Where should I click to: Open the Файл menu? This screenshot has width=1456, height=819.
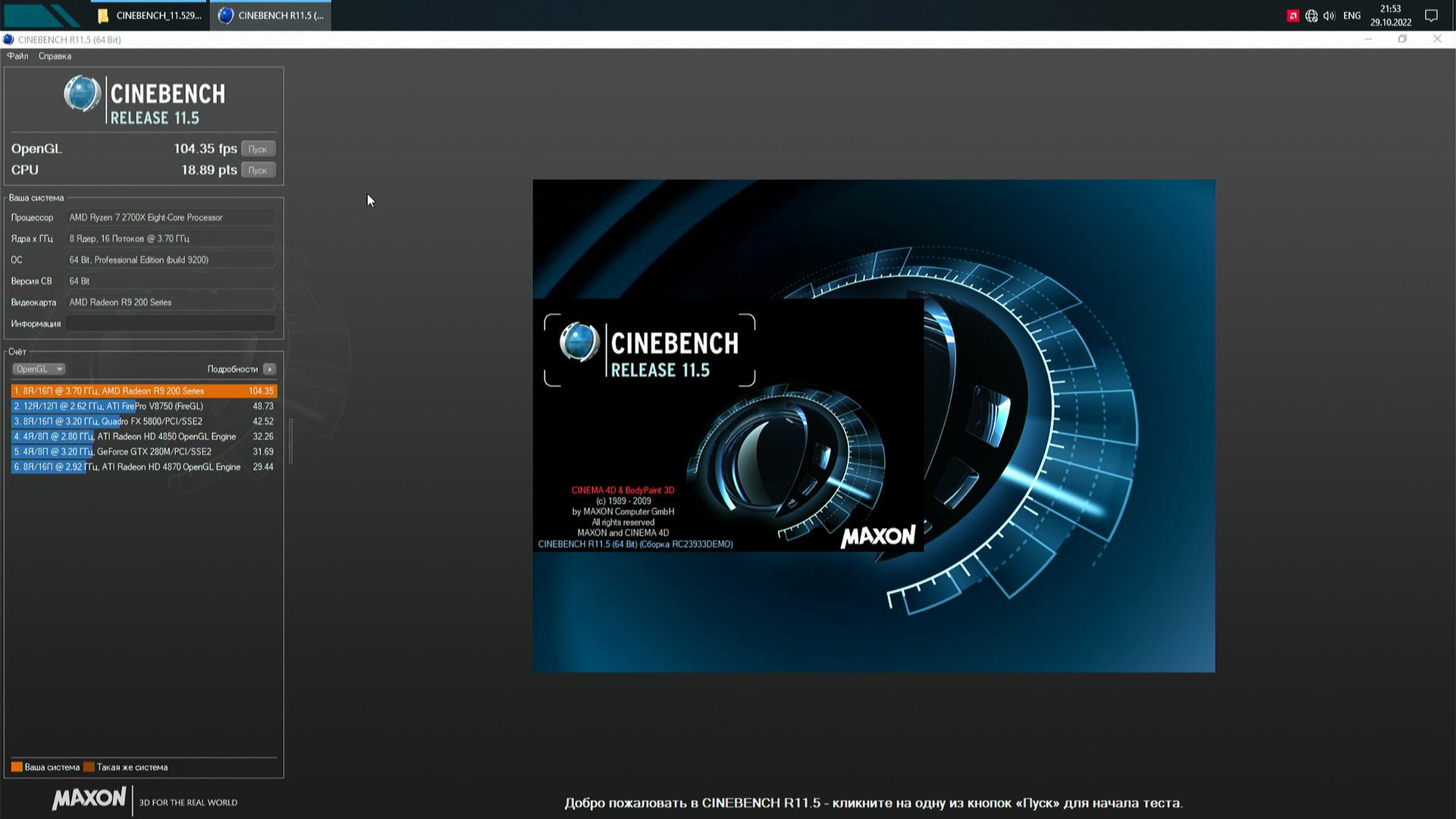coord(17,56)
